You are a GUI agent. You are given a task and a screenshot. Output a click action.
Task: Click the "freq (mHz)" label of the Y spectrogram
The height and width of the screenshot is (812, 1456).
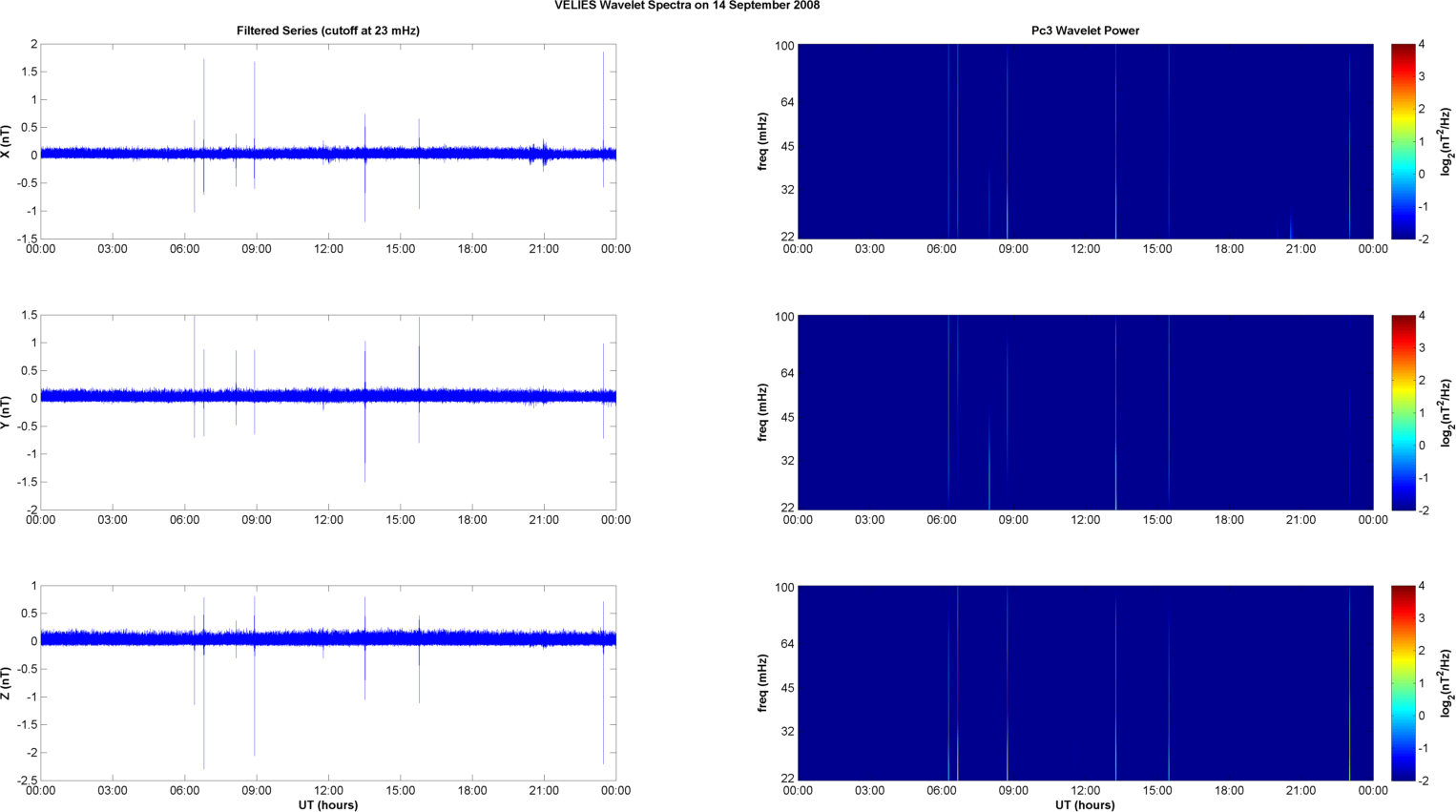(x=762, y=412)
